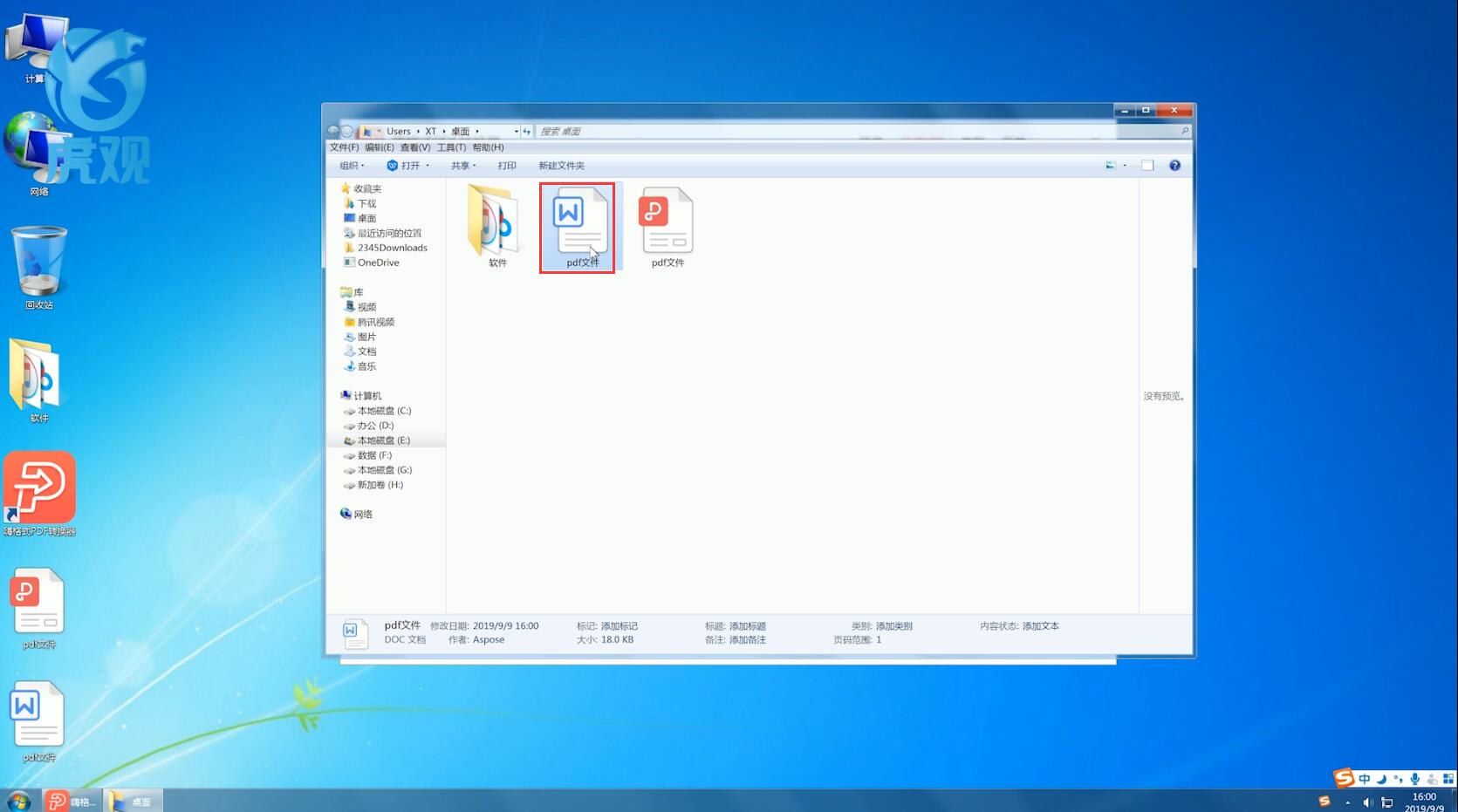Click 添加标题 in details pane
The width and height of the screenshot is (1458, 812).
click(748, 626)
